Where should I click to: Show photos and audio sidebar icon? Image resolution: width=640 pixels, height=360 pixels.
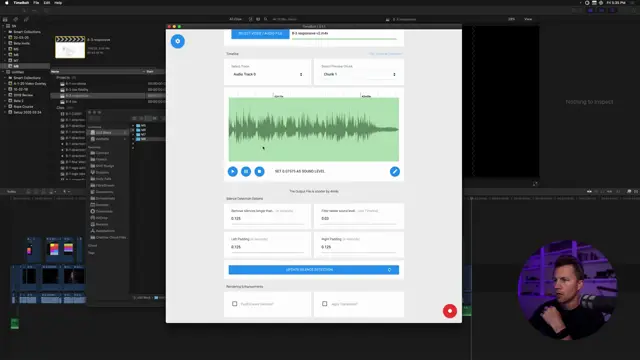(16, 19)
